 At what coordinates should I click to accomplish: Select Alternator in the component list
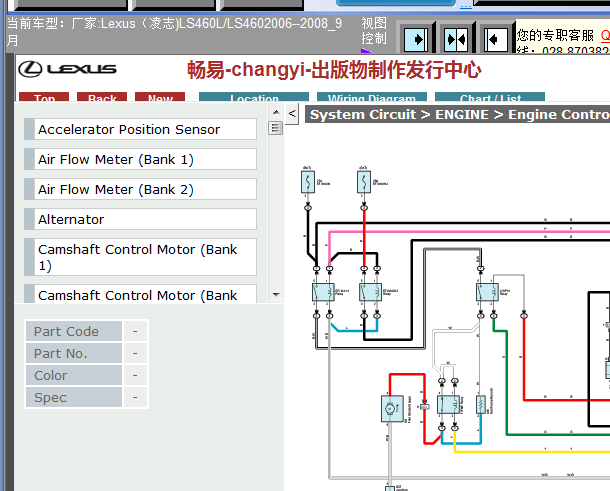[x=140, y=219]
